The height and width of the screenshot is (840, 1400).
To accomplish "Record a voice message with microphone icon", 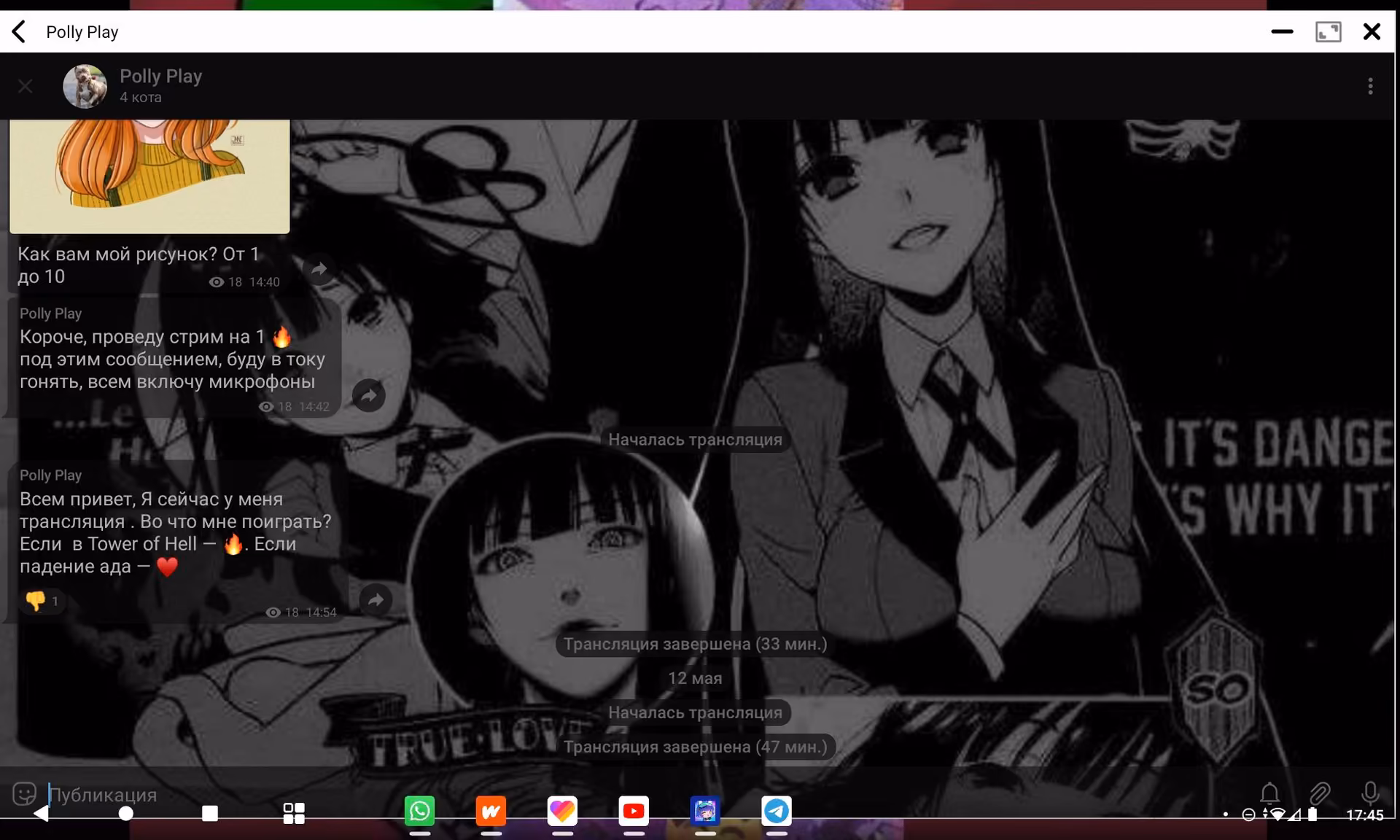I will 1370,793.
